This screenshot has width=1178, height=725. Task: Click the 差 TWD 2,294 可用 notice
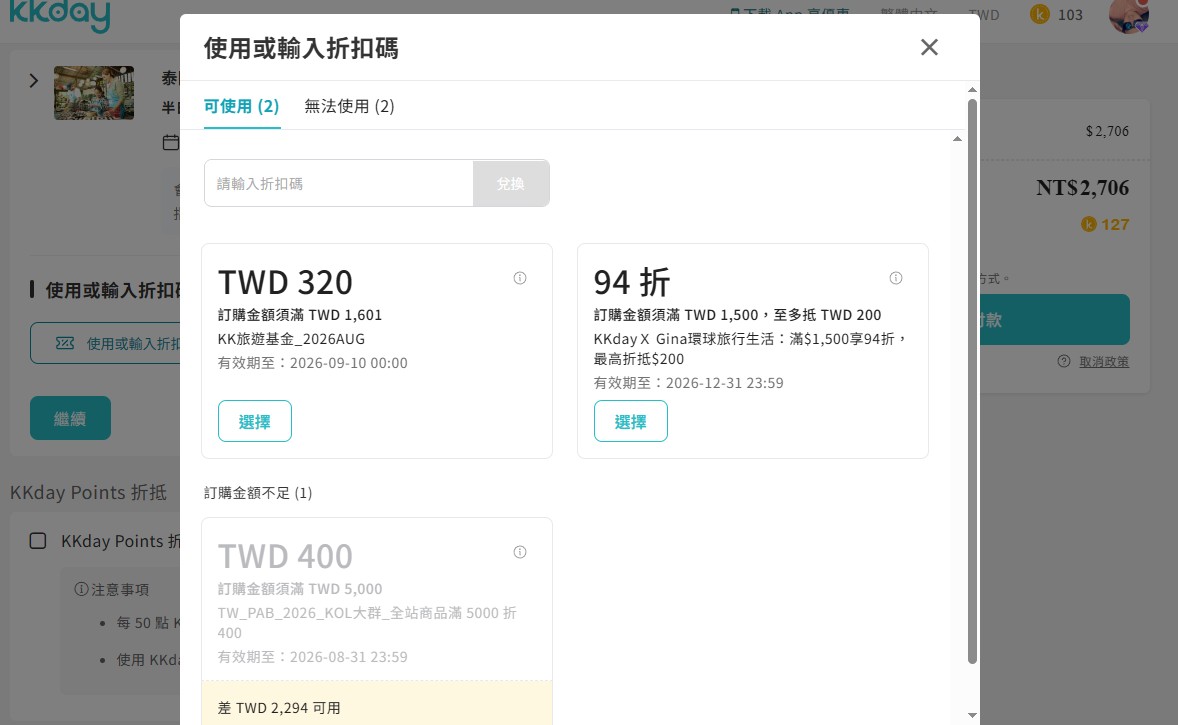pyautogui.click(x=279, y=708)
